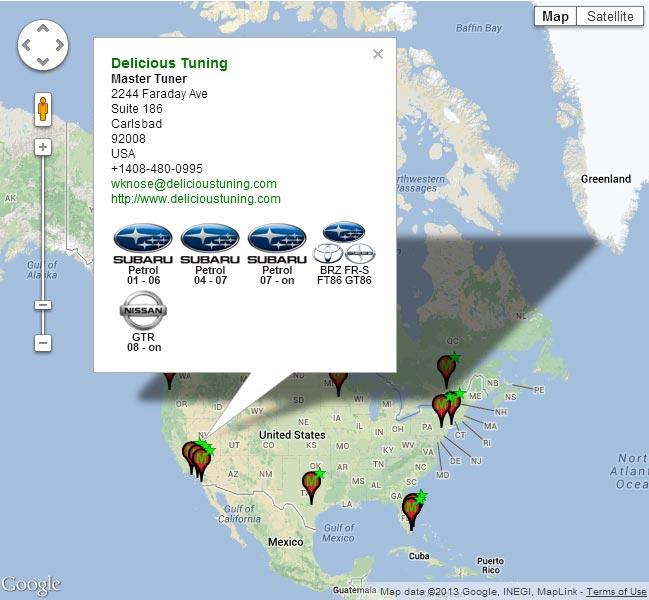
Task: Click the Street View pegman icon
Action: [43, 109]
